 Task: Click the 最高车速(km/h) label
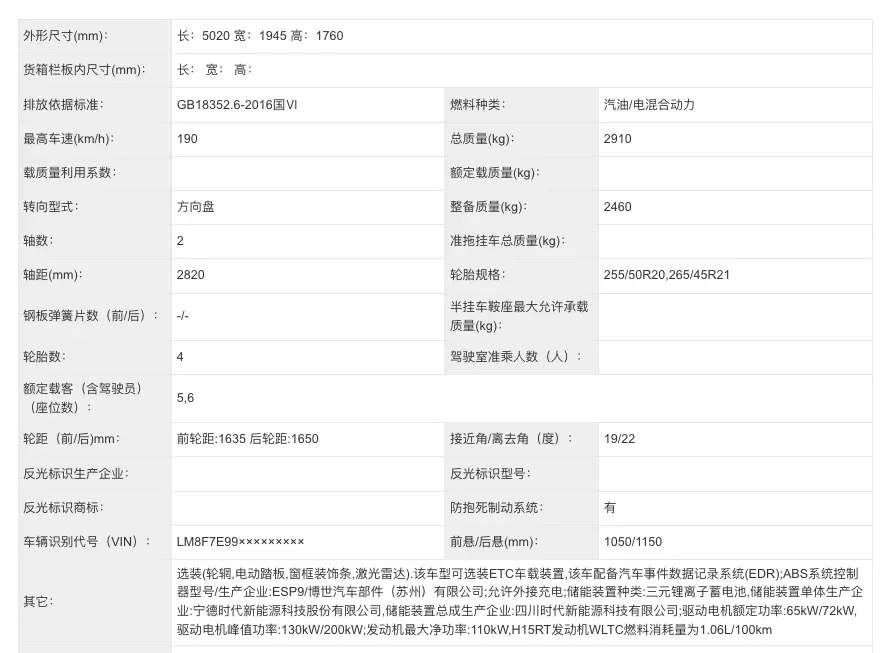[68, 139]
